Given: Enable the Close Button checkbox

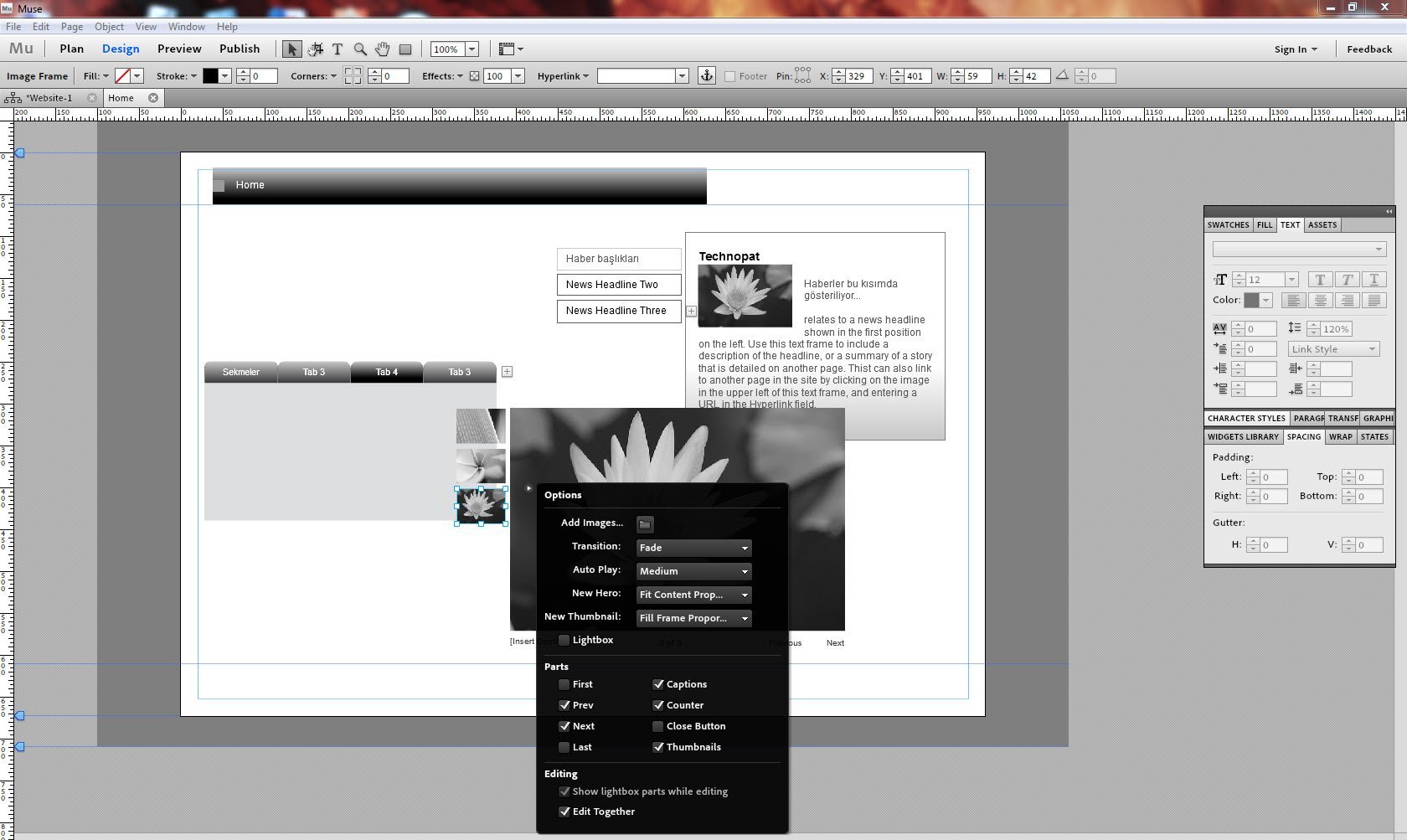Looking at the screenshot, I should pos(658,726).
